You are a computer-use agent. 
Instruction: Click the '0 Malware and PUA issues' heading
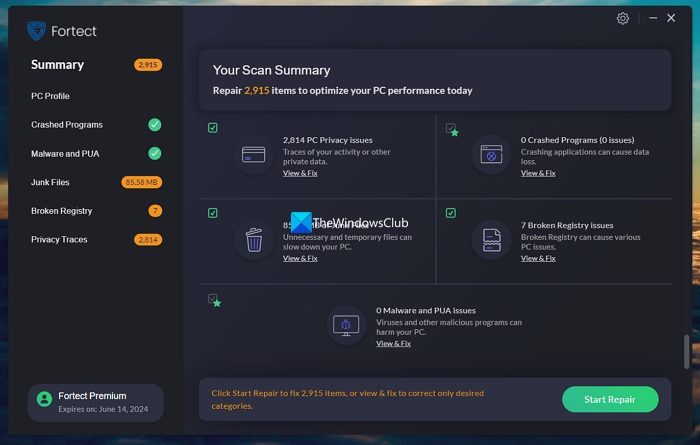click(425, 311)
